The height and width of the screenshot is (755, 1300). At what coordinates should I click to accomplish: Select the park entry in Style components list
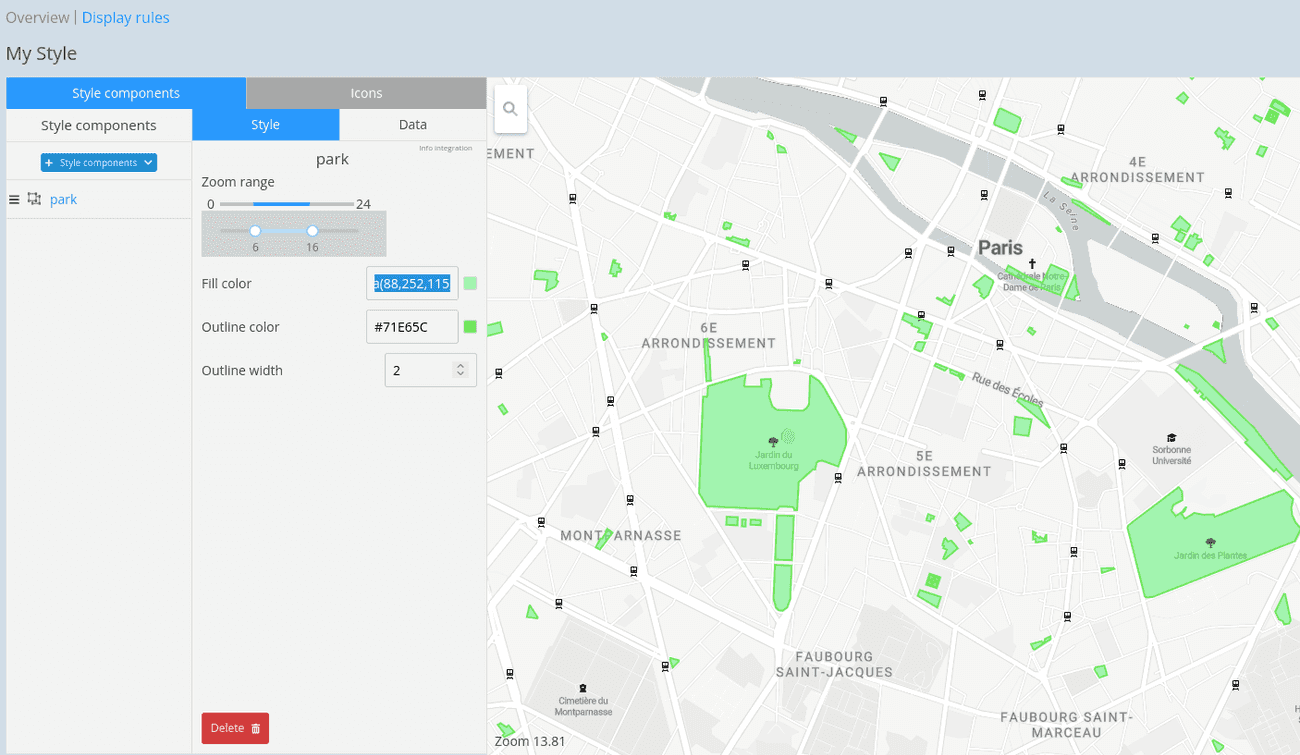click(63, 199)
